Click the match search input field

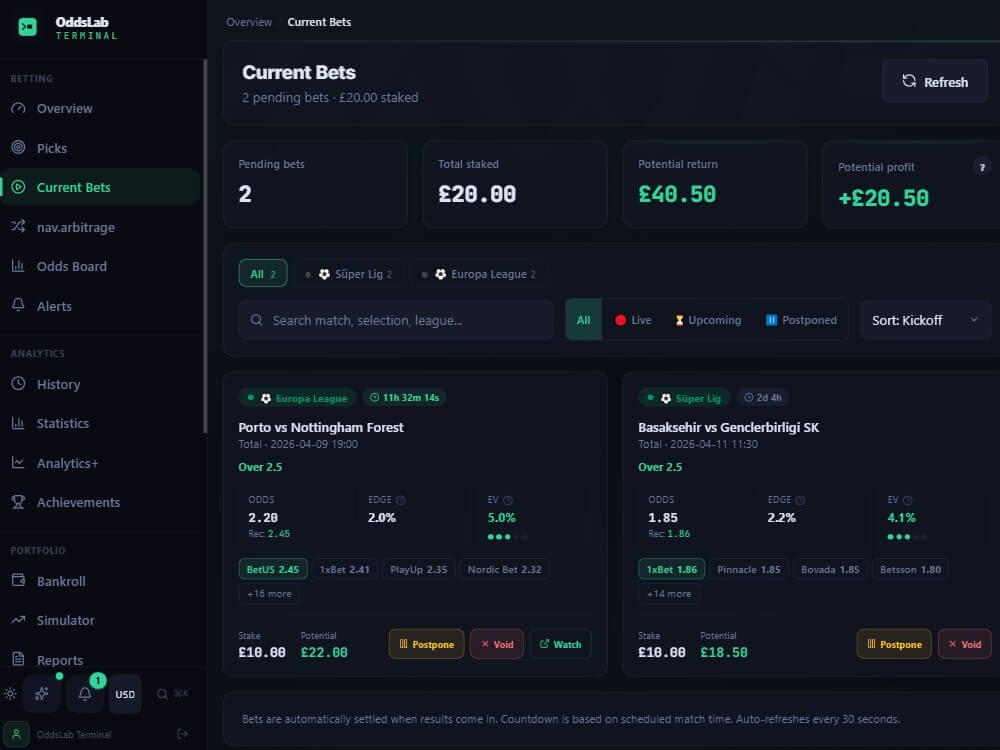tap(395, 320)
